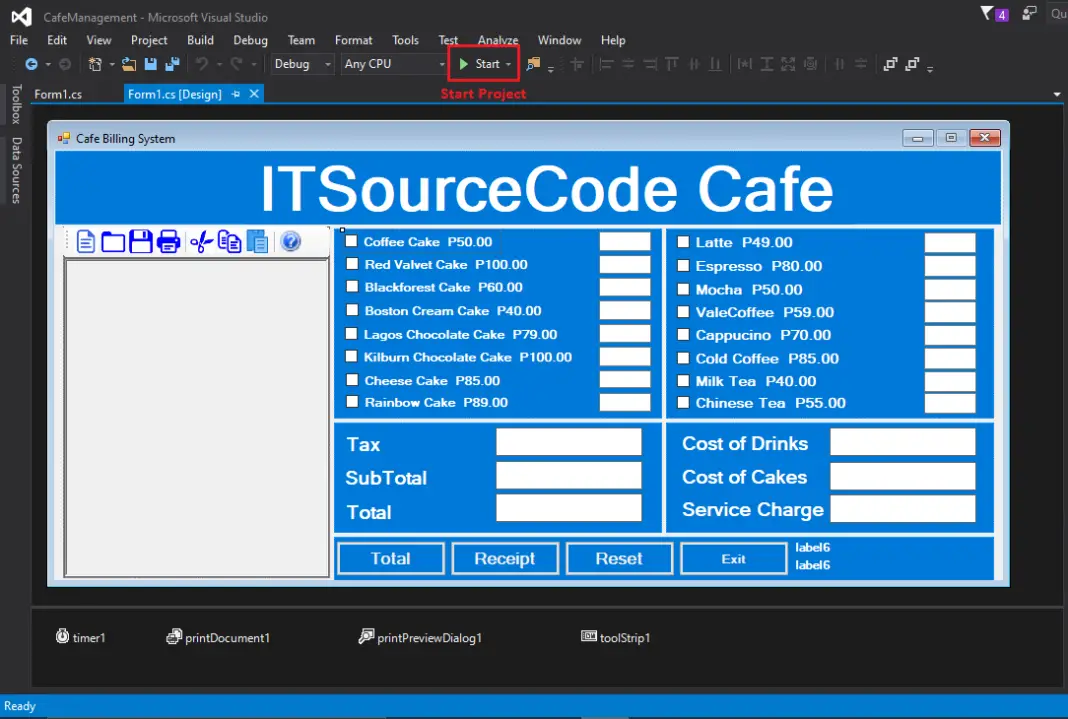Click the Paste icon on the toolstrip
The image size is (1068, 719).
(257, 240)
